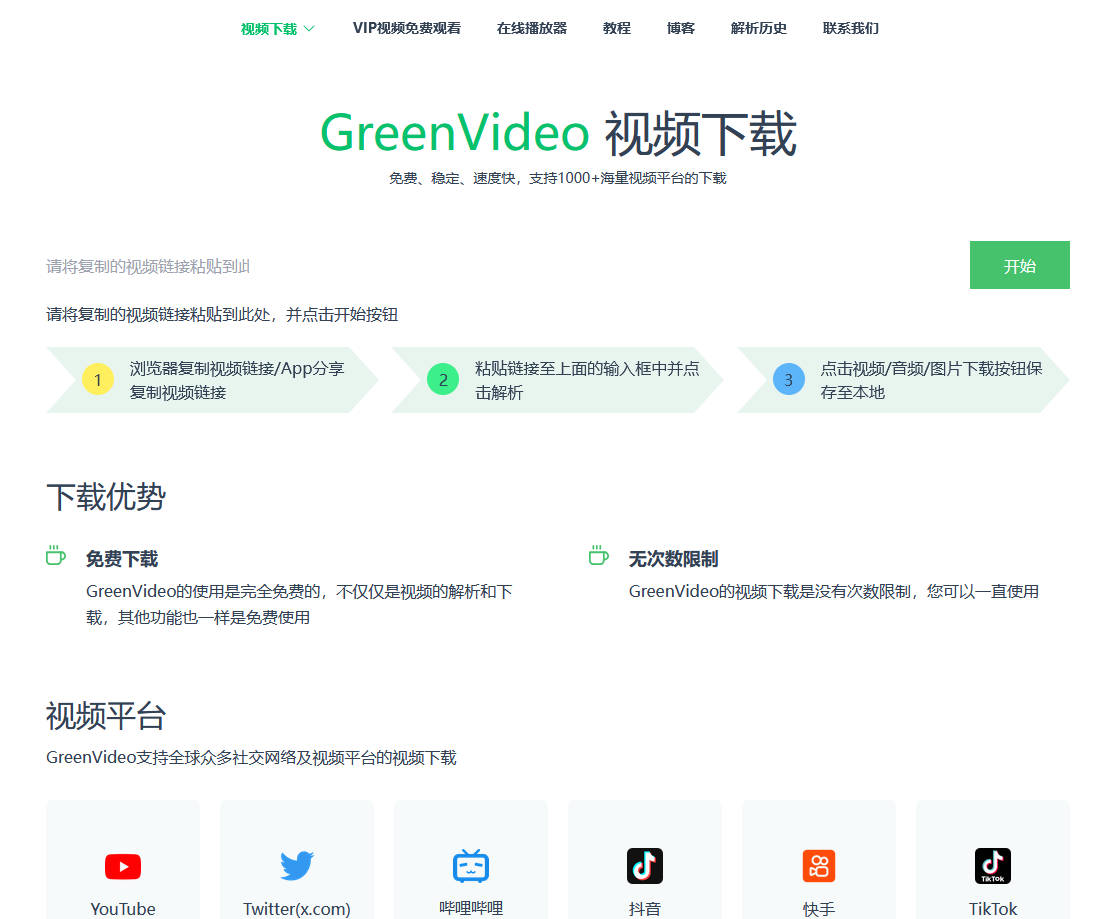Image resolution: width=1101 pixels, height=919 pixels.
Task: Select the TikTok platform icon
Action: click(x=992, y=866)
